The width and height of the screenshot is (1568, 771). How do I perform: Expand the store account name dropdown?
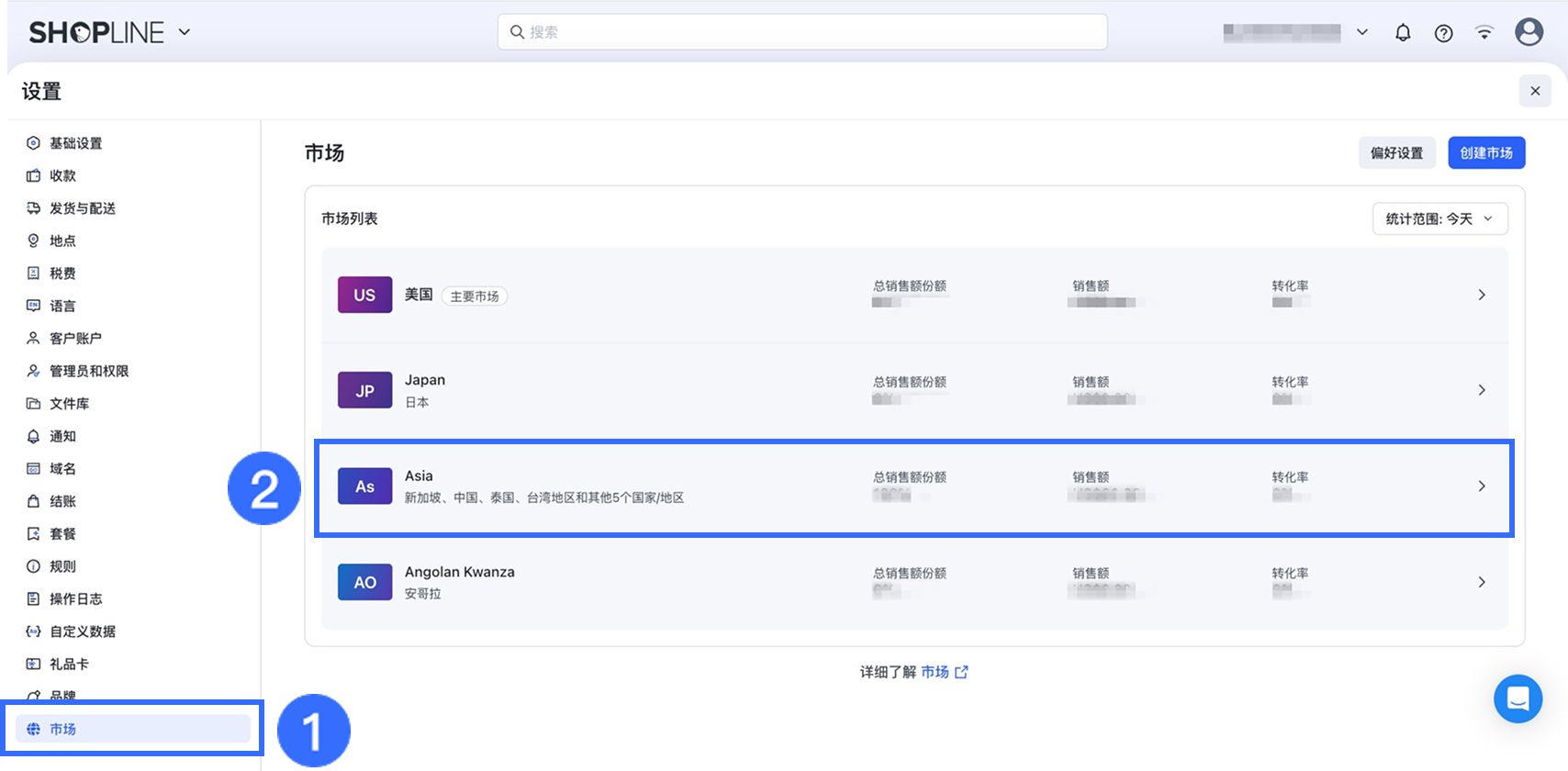click(x=1362, y=32)
